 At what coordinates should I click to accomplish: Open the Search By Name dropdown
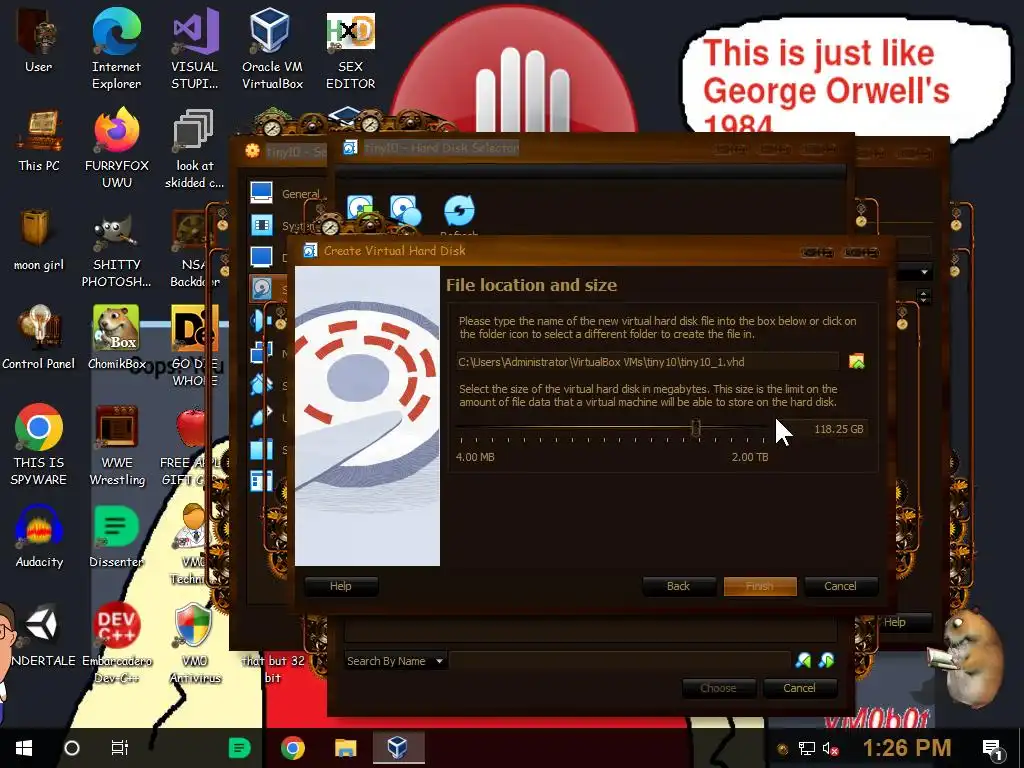395,661
